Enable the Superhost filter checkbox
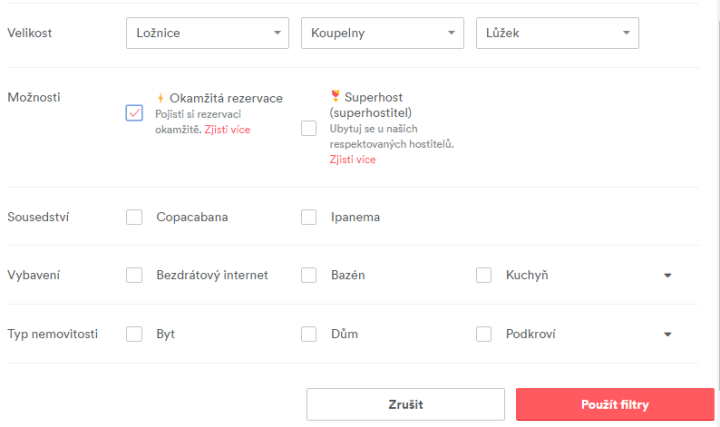The width and height of the screenshot is (720, 427). tap(309, 128)
